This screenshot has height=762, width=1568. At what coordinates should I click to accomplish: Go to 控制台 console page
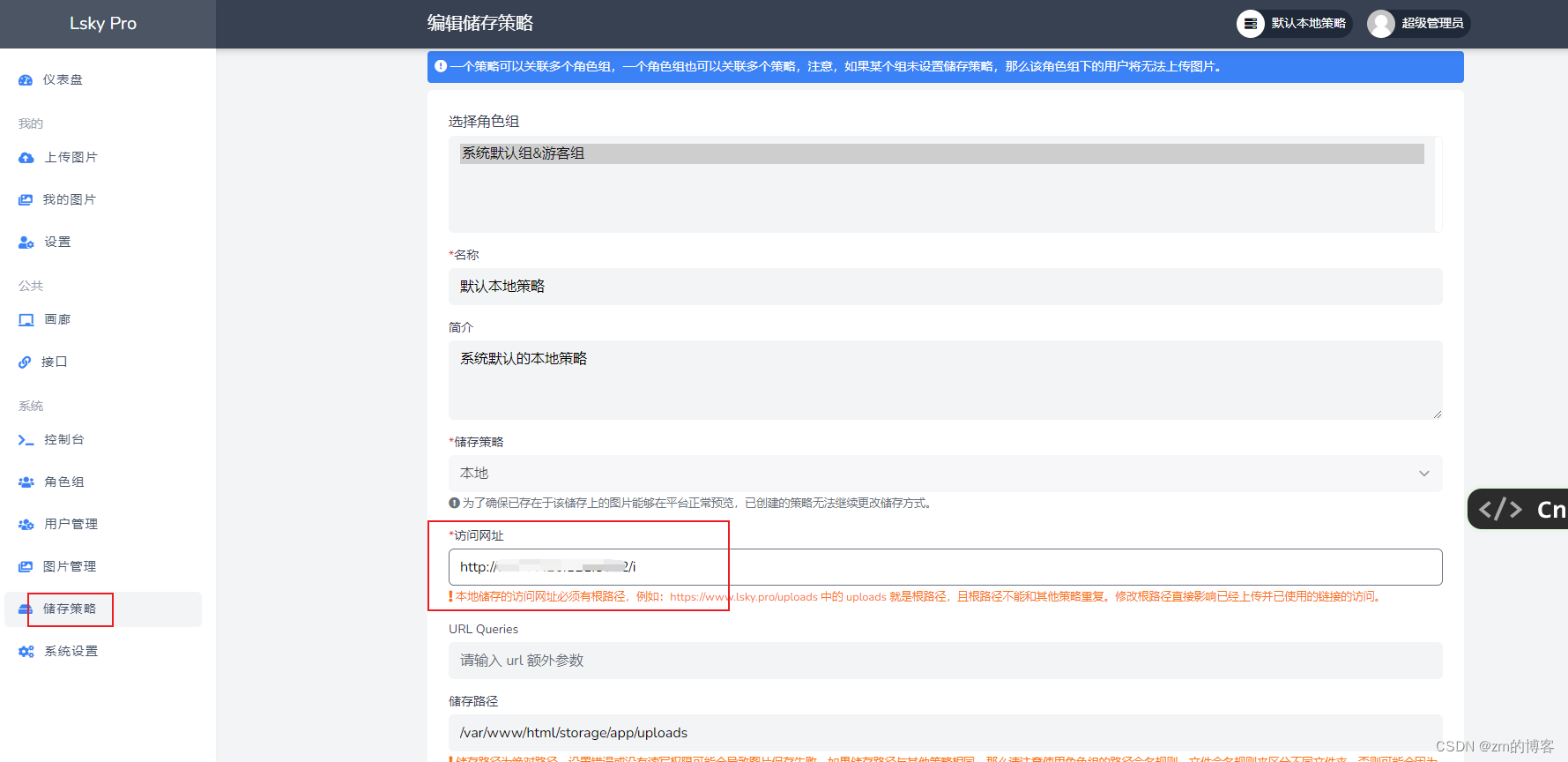point(103,440)
